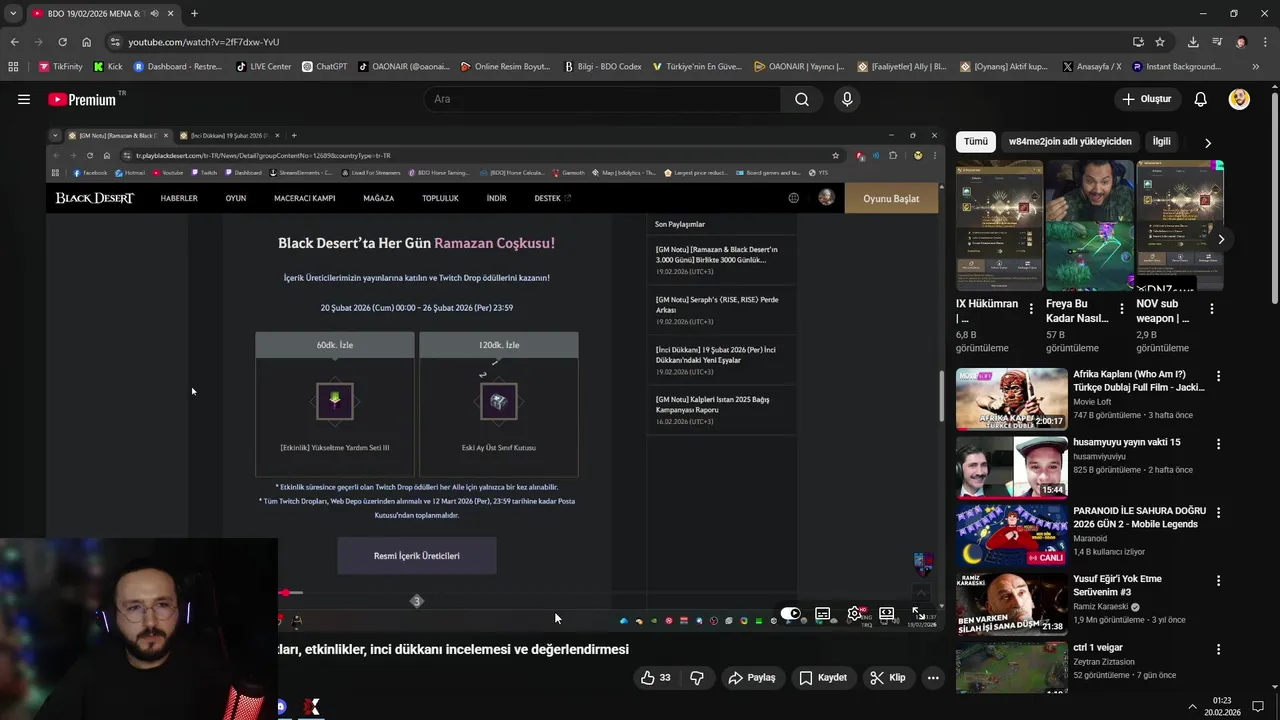Image resolution: width=1280 pixels, height=720 pixels.
Task: Open options for Afrika Kaplanı video
Action: [1218, 376]
